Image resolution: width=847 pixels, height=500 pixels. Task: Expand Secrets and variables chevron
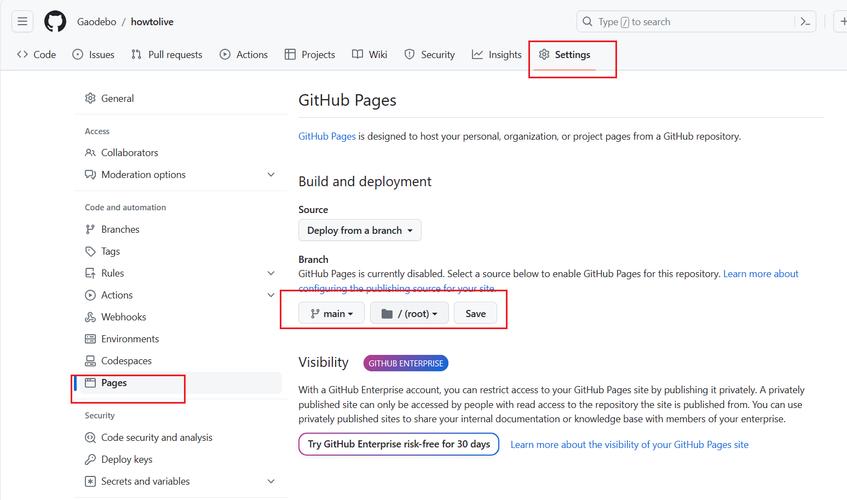click(271, 481)
